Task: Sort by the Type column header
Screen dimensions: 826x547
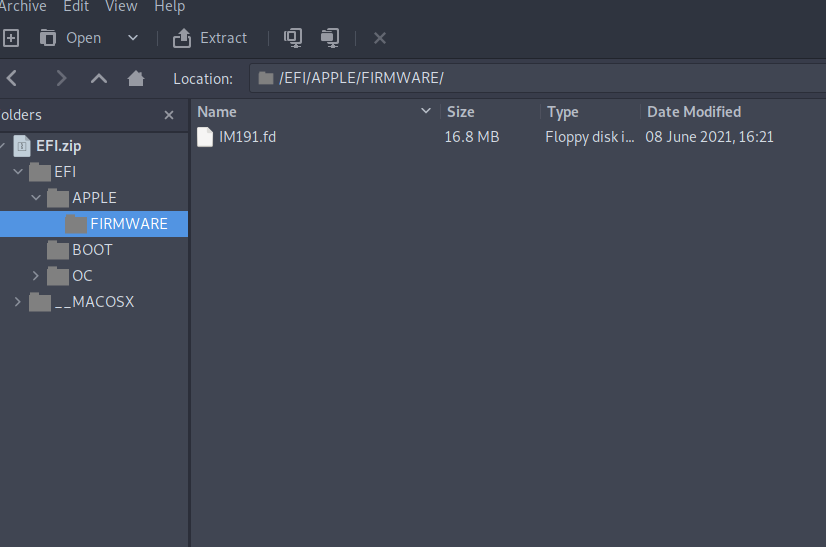Action: tap(562, 112)
